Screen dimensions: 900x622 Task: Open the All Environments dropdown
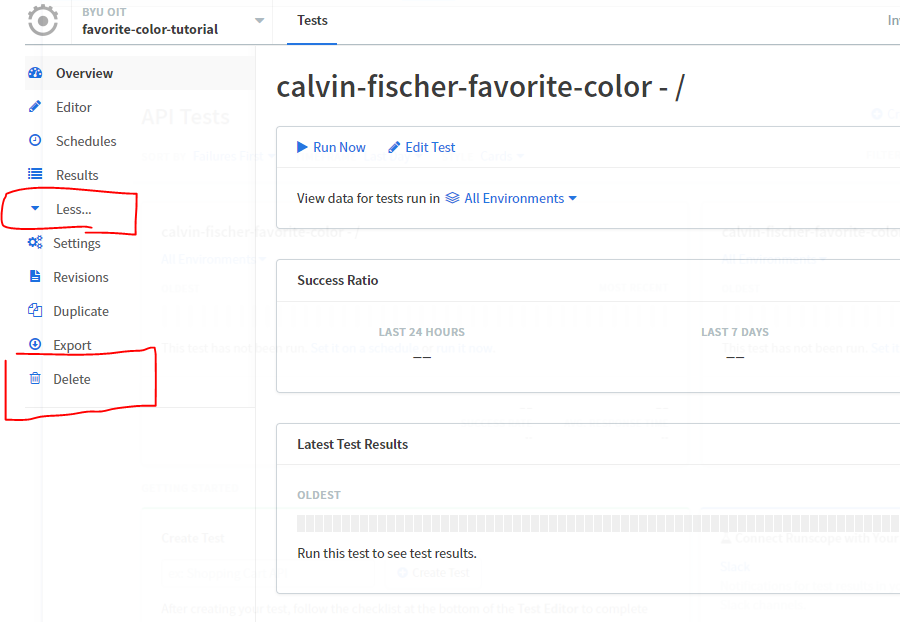[x=511, y=198]
